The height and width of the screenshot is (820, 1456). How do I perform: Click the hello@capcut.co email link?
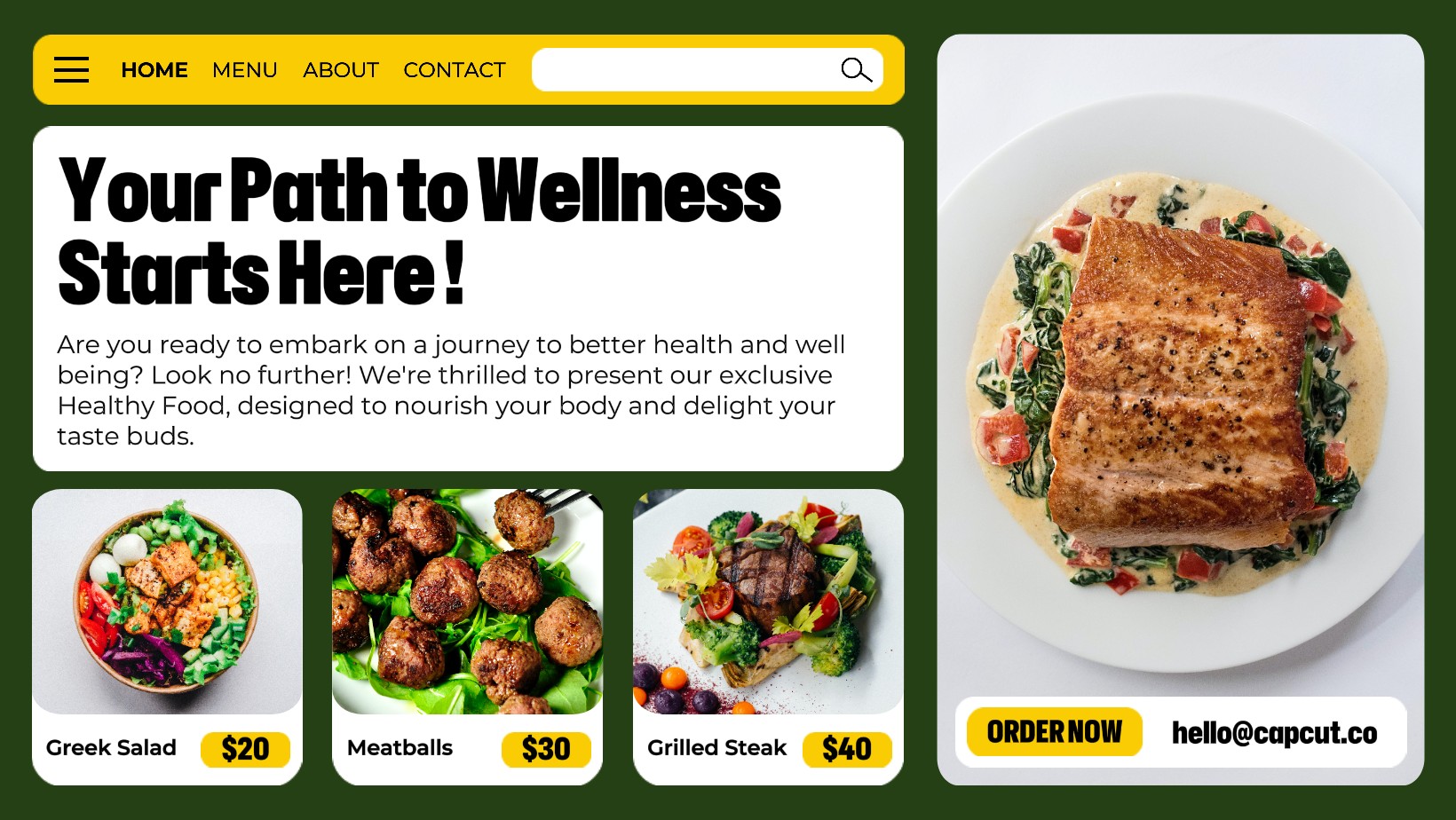(x=1274, y=733)
